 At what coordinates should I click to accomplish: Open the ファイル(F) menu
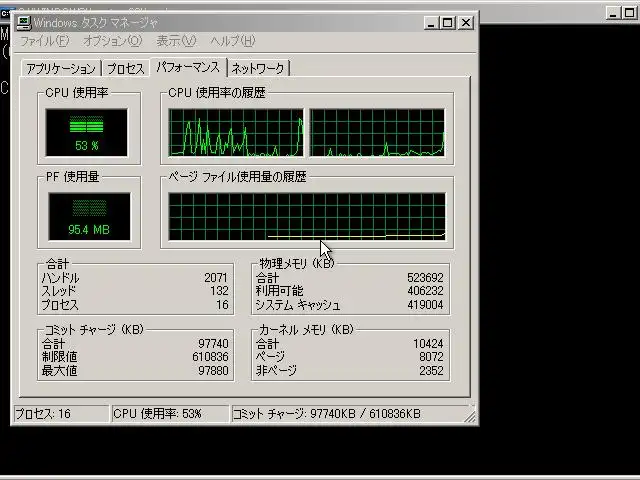[x=44, y=41]
